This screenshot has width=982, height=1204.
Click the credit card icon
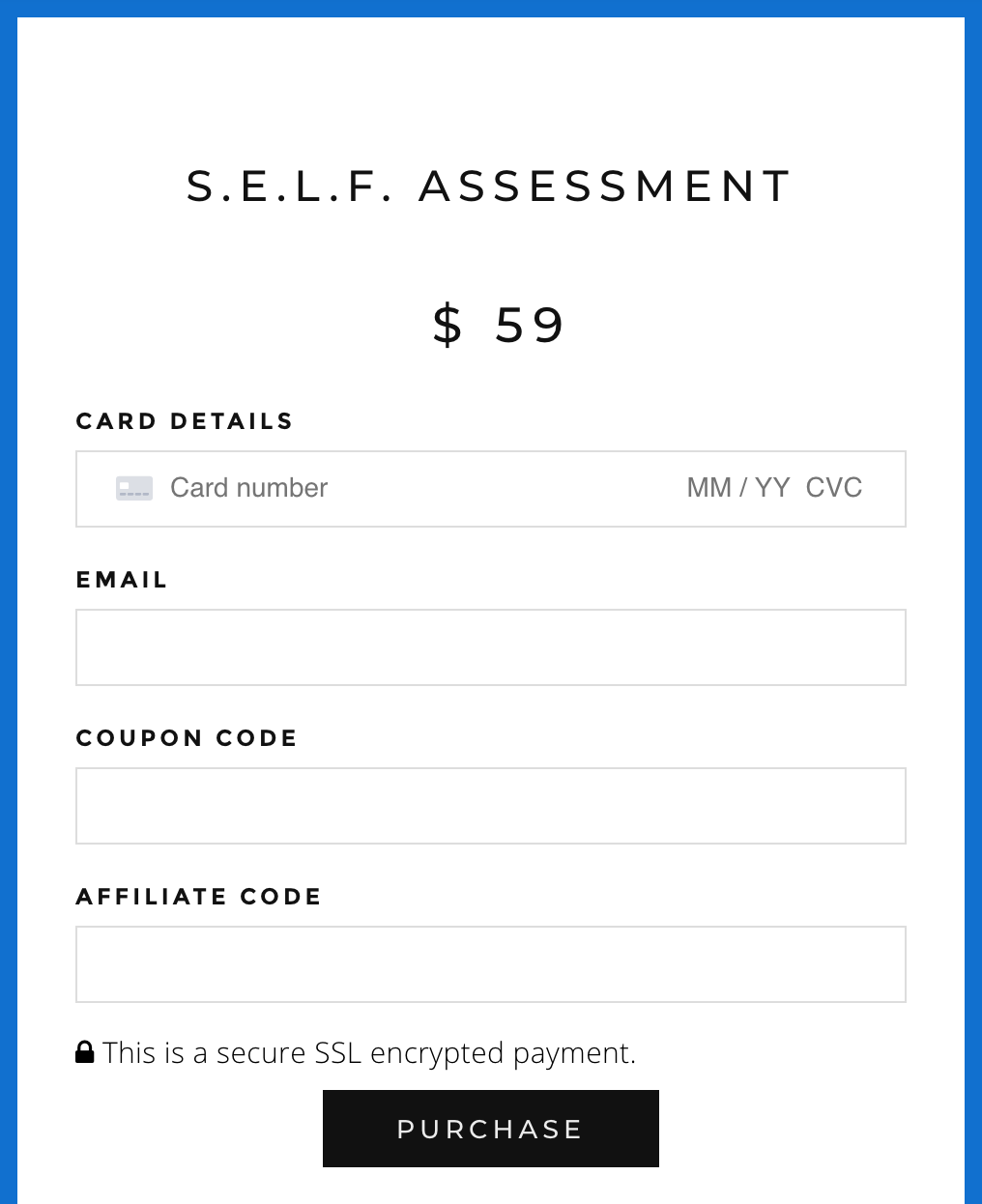pos(134,488)
